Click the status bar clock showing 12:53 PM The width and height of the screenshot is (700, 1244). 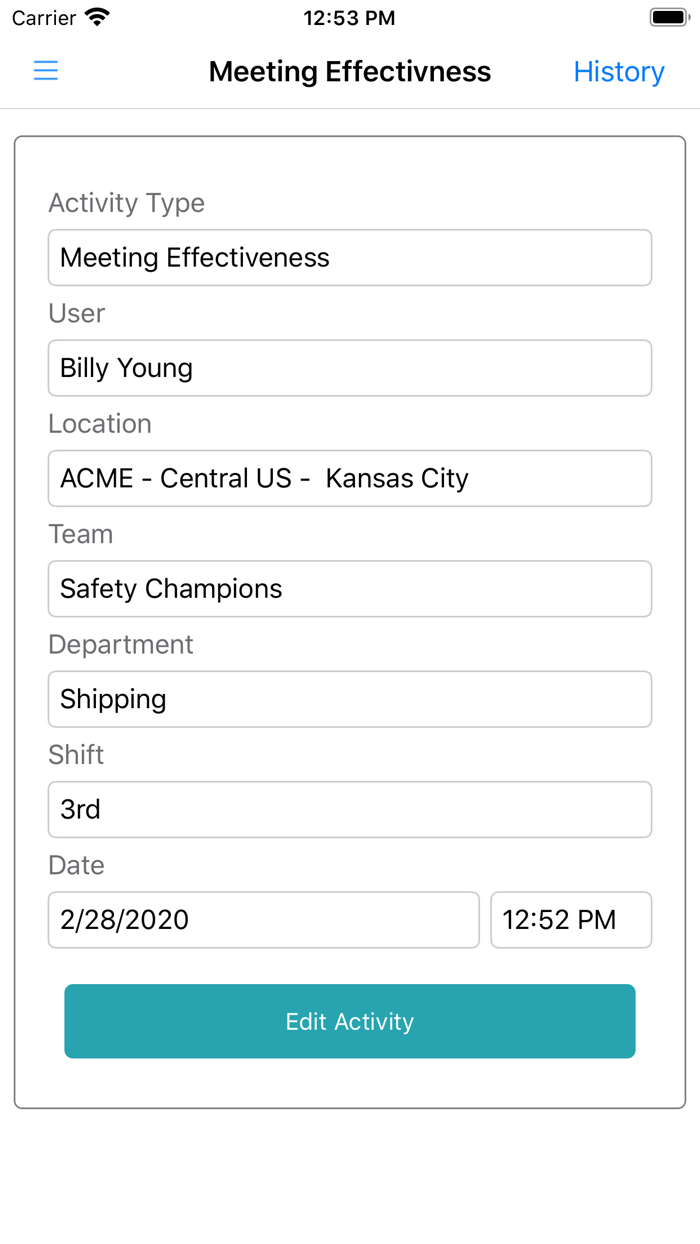point(349,17)
